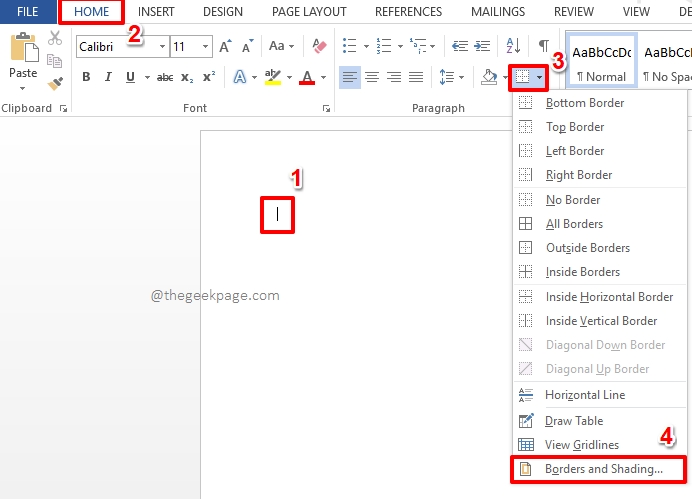Apply subscript formatting
Viewport: 692px width, 499px height.
[187, 78]
